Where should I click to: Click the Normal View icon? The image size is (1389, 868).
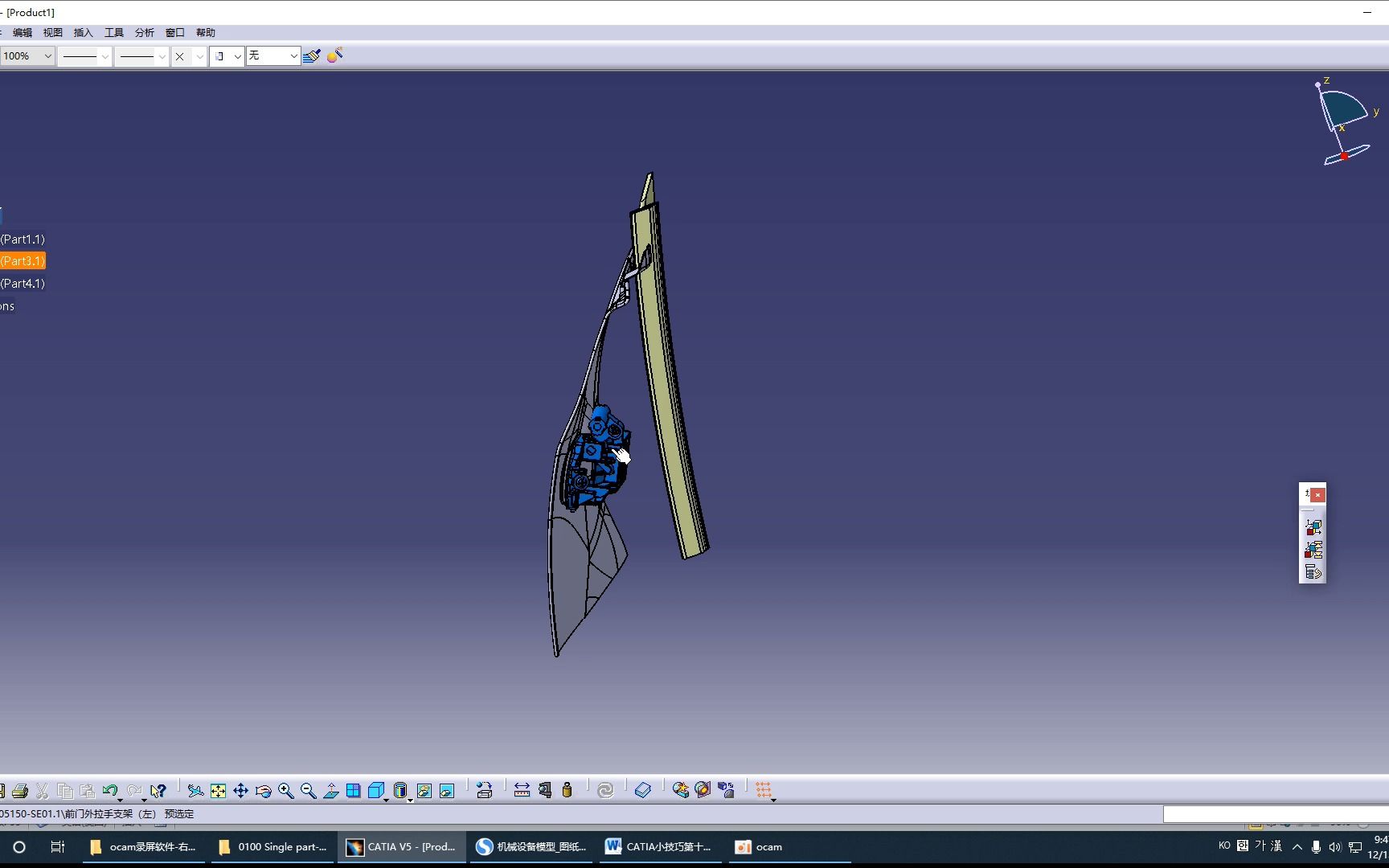tap(330, 791)
